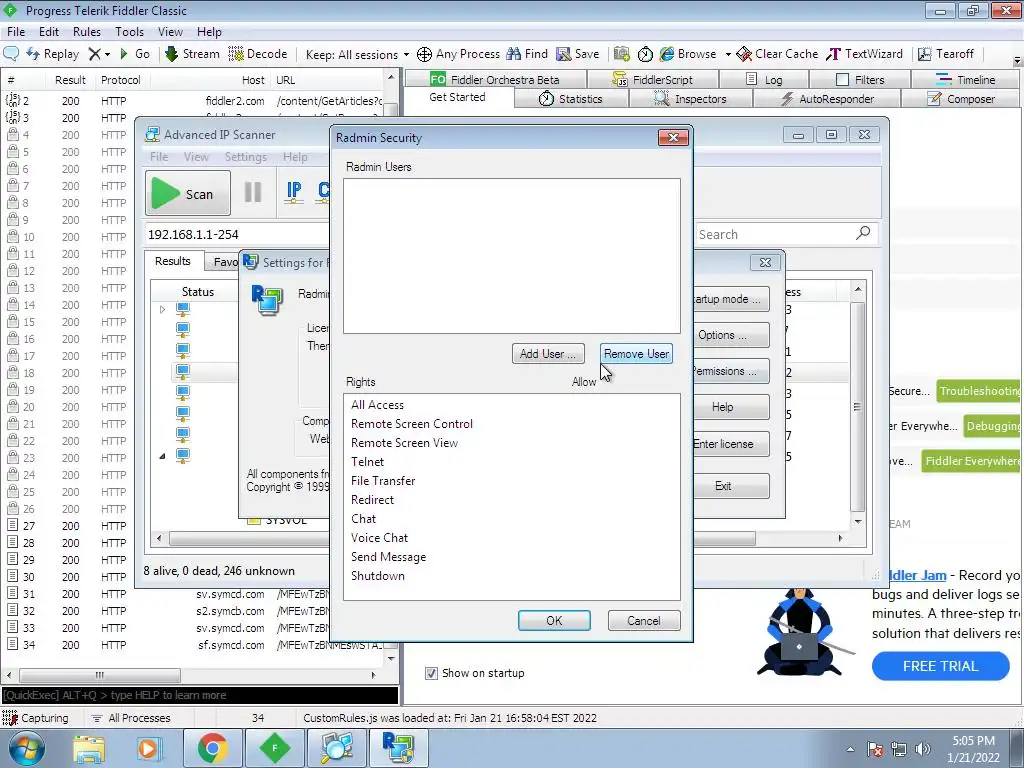Screen dimensions: 1024x768
Task: Open the Fiddler taskbar icon
Action: (274, 748)
